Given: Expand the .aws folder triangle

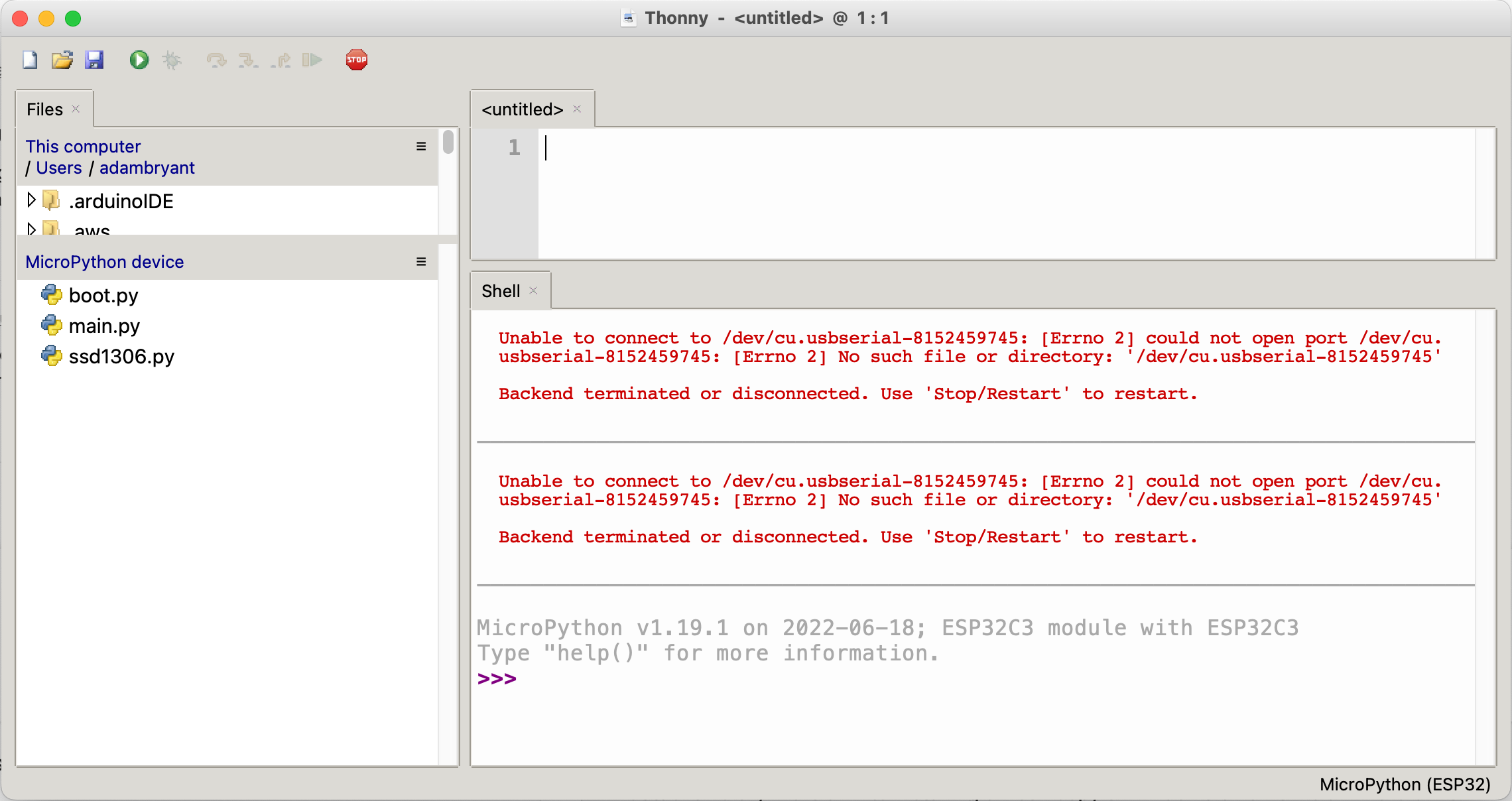Looking at the screenshot, I should [x=31, y=229].
